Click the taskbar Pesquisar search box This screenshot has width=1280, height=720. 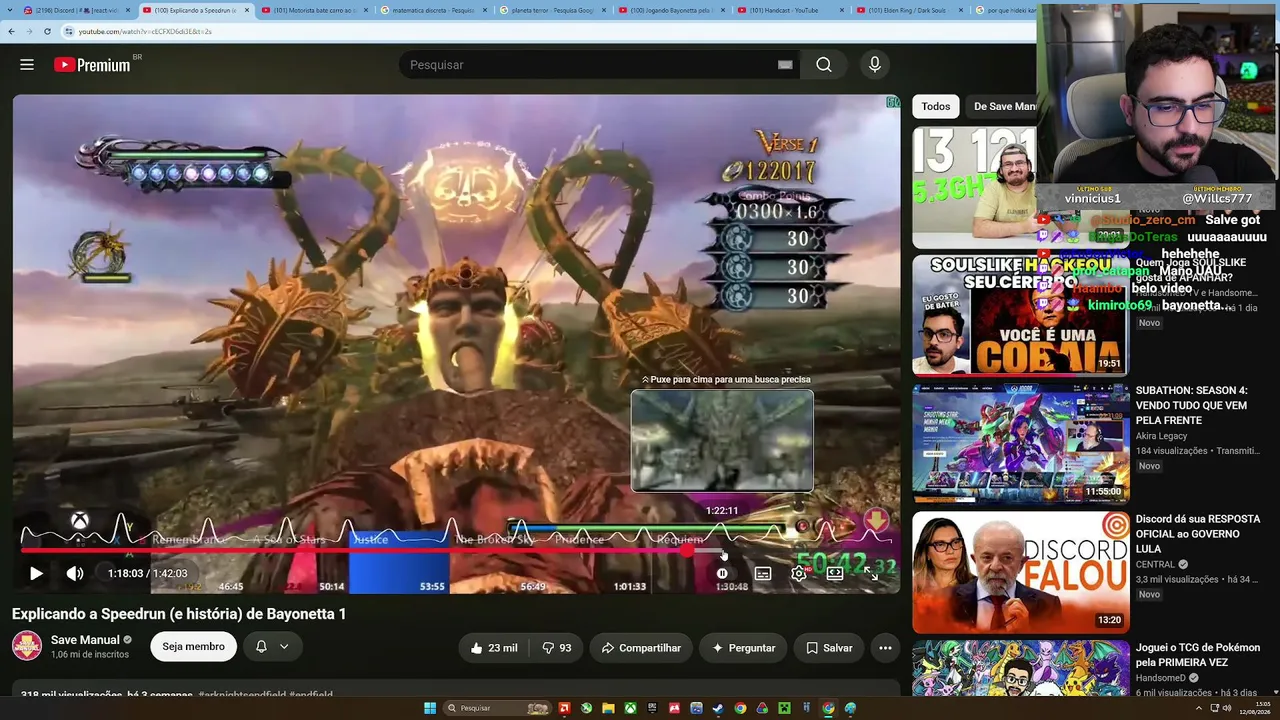click(x=497, y=708)
